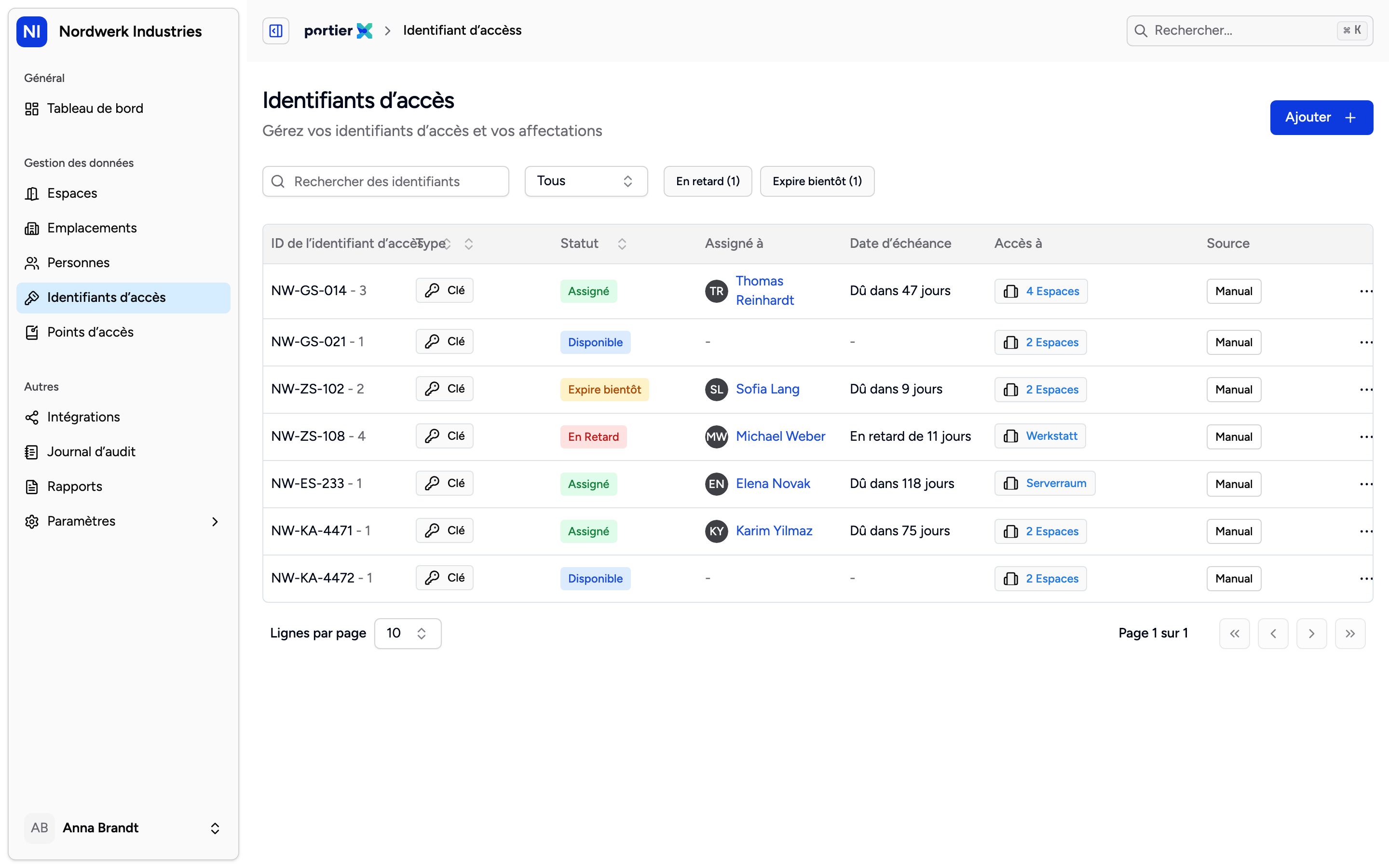Image resolution: width=1389 pixels, height=868 pixels.
Task: Open the three-dot menu for NW-GS-014
Action: pyautogui.click(x=1366, y=291)
